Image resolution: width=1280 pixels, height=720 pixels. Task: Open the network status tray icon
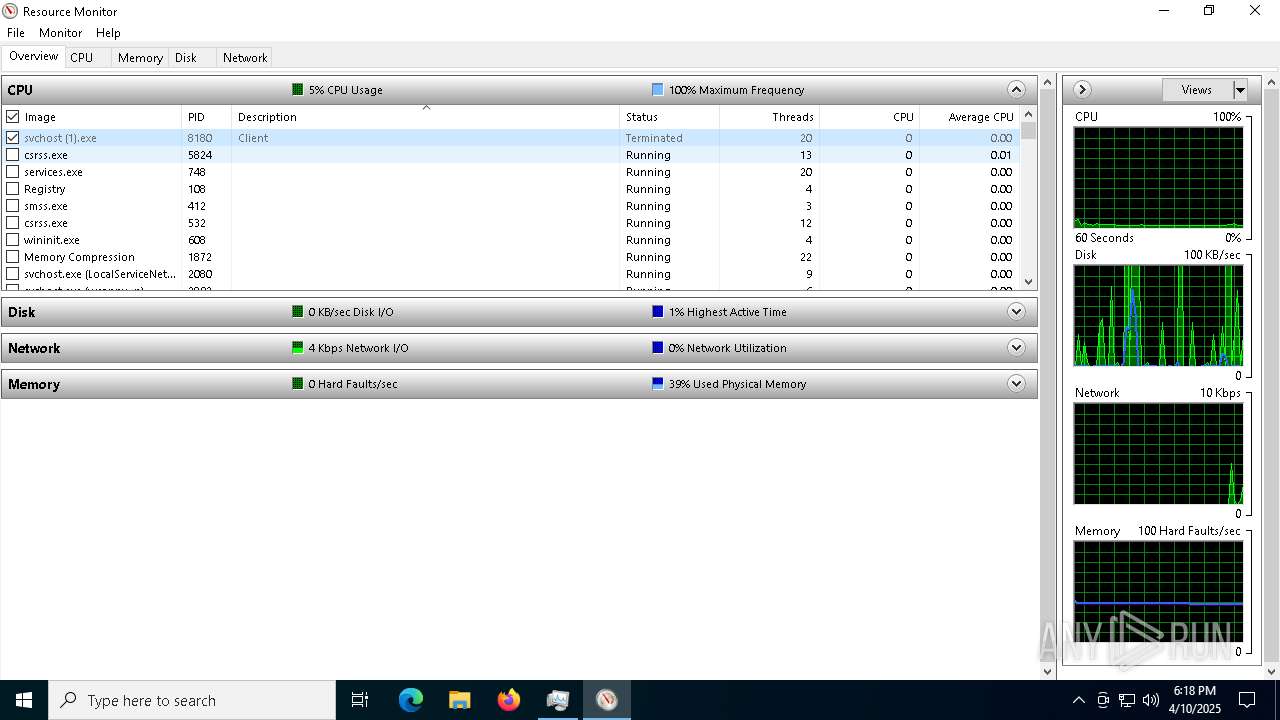[1127, 700]
